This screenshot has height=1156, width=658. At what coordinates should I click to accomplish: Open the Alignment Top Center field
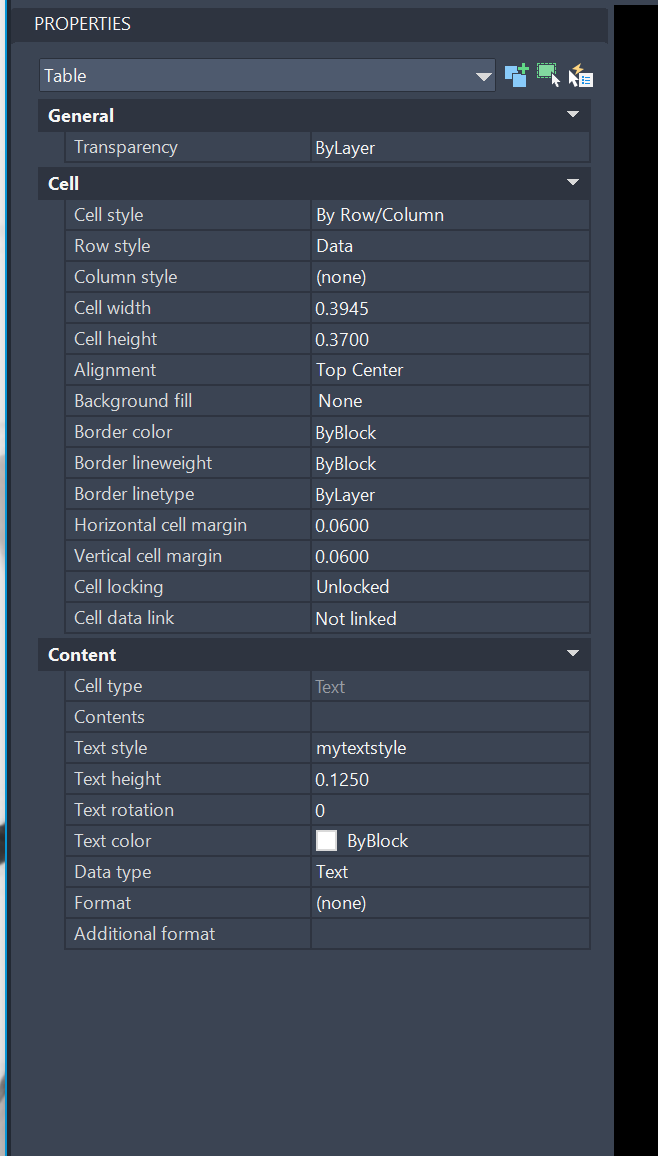(x=450, y=370)
